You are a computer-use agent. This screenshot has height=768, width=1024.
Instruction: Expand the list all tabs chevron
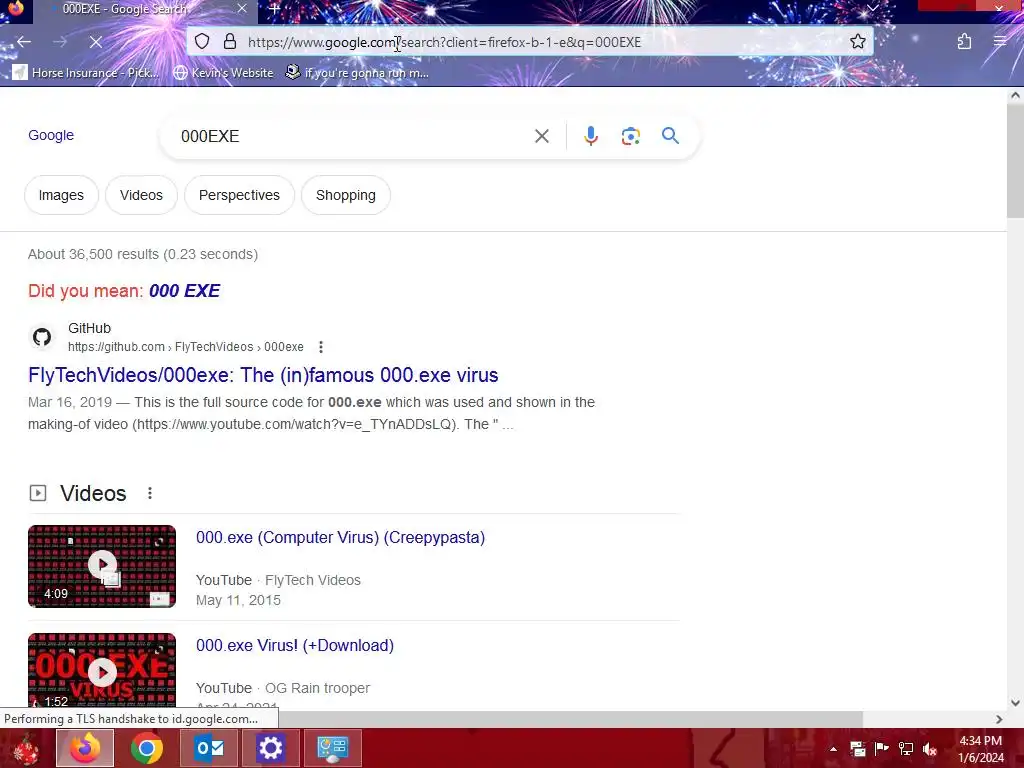[x=872, y=8]
